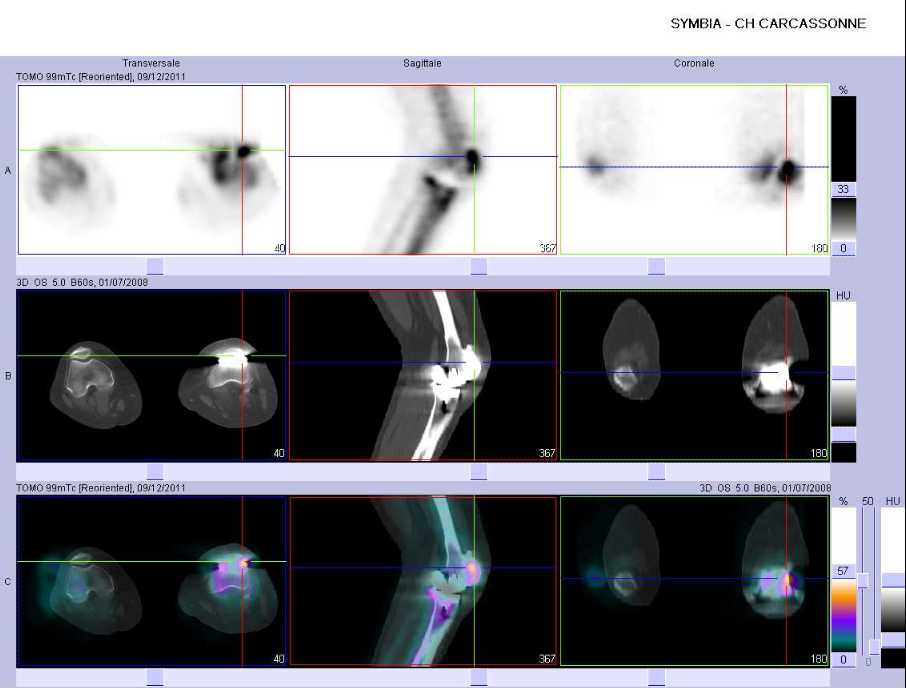Click the lower HU window handle in row C

tap(893, 641)
